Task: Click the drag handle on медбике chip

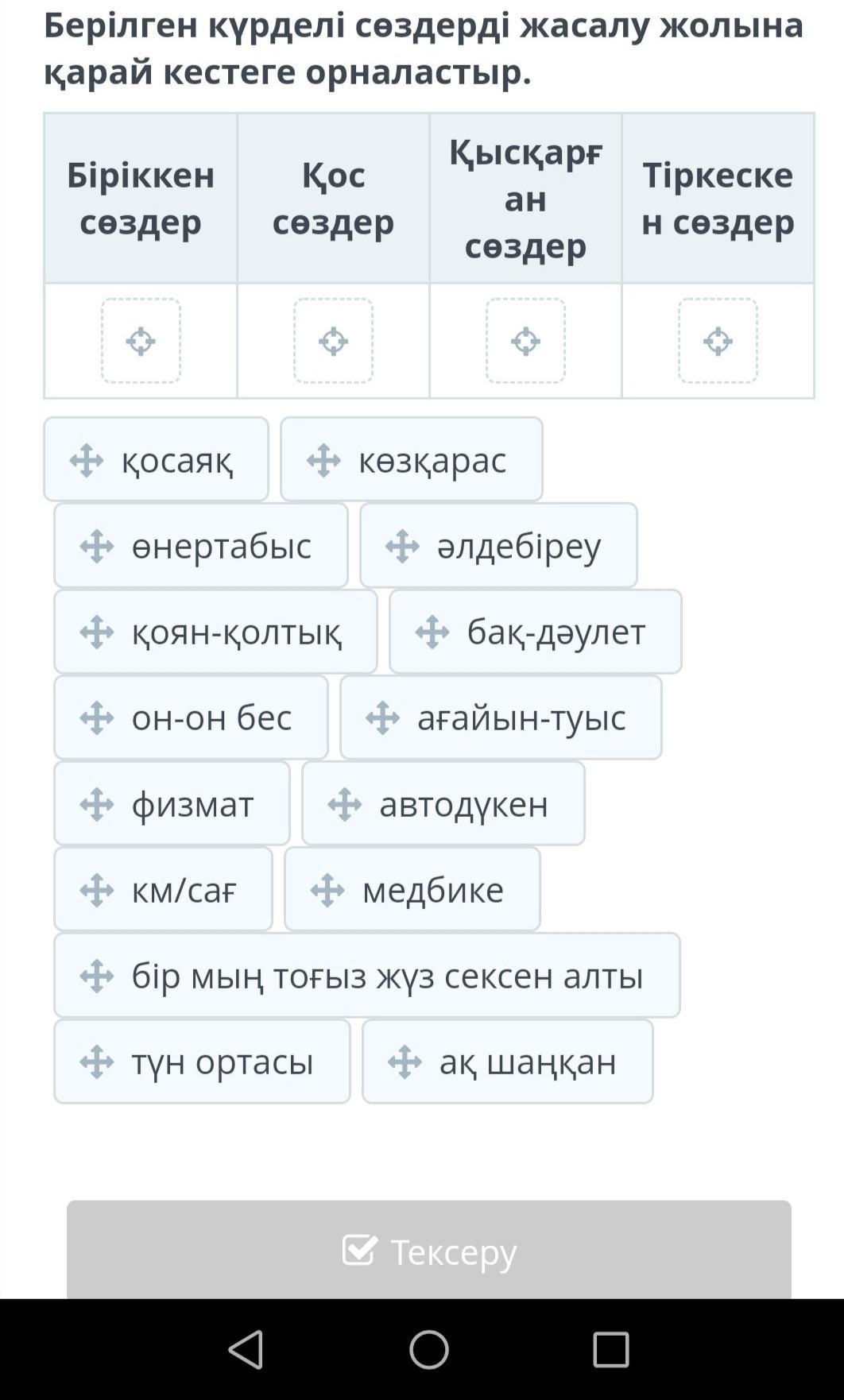Action: tap(327, 890)
